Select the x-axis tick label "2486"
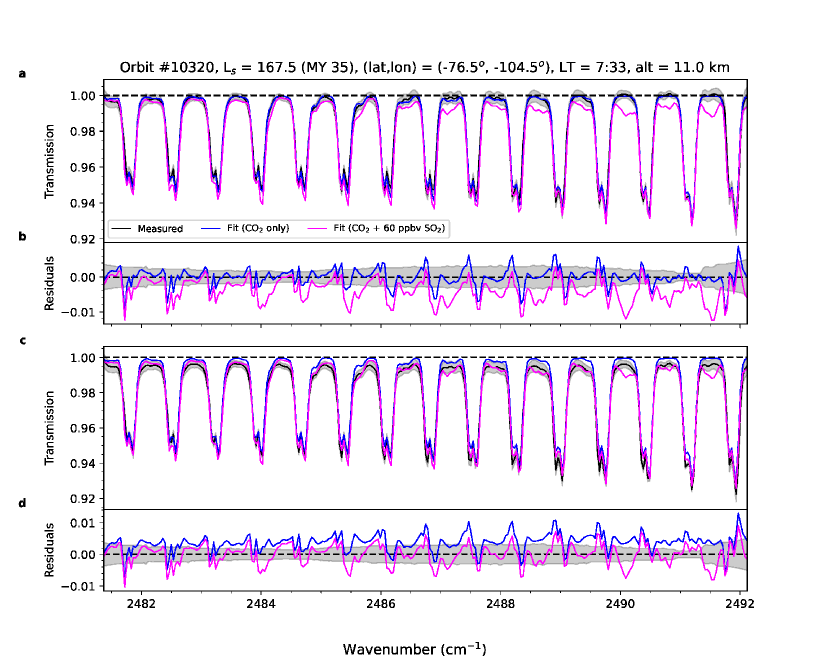This screenshot has width=830, height=664. pos(381,604)
